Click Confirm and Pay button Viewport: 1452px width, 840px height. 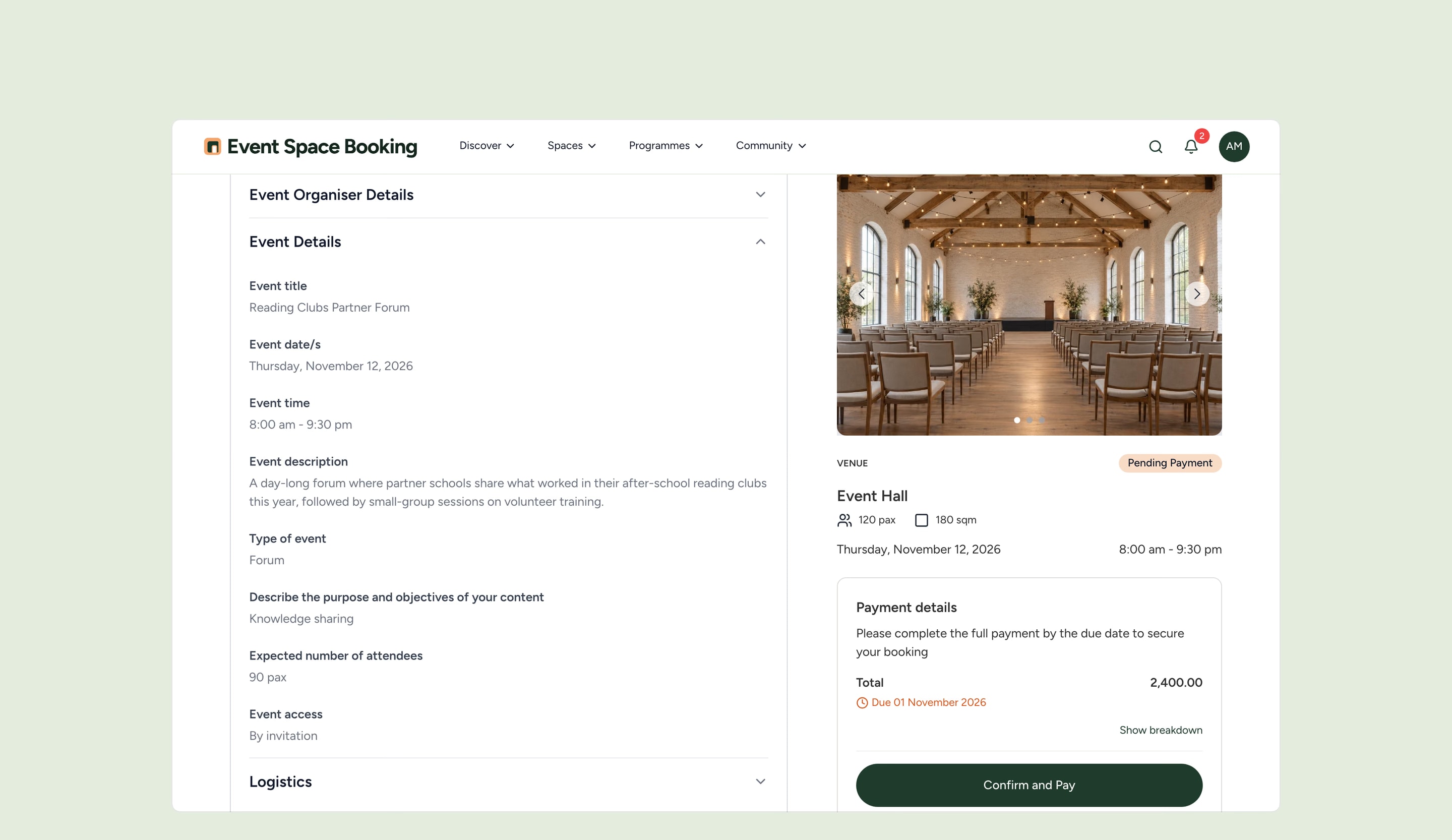[x=1028, y=785]
